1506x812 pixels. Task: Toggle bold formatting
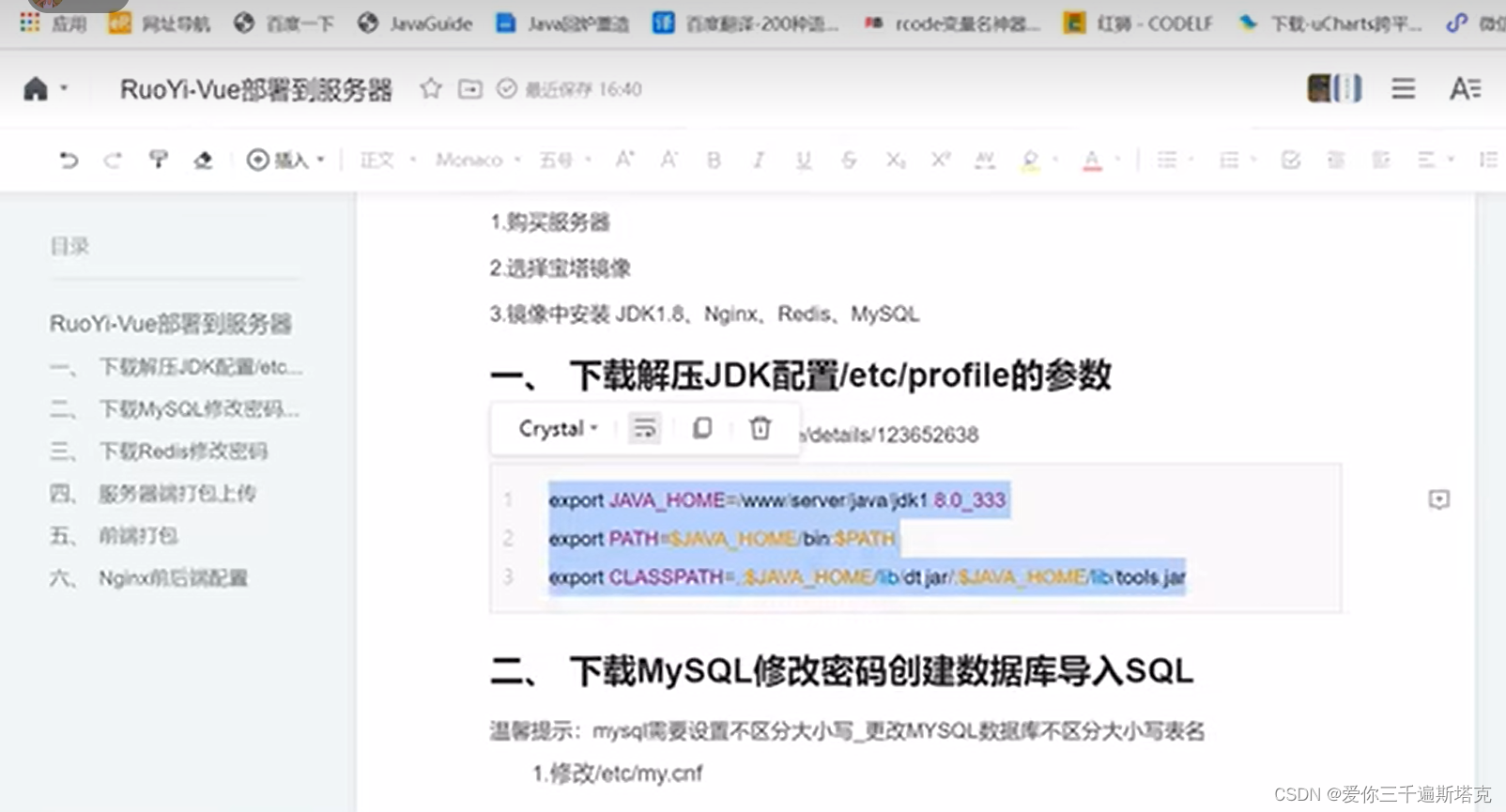[x=714, y=160]
